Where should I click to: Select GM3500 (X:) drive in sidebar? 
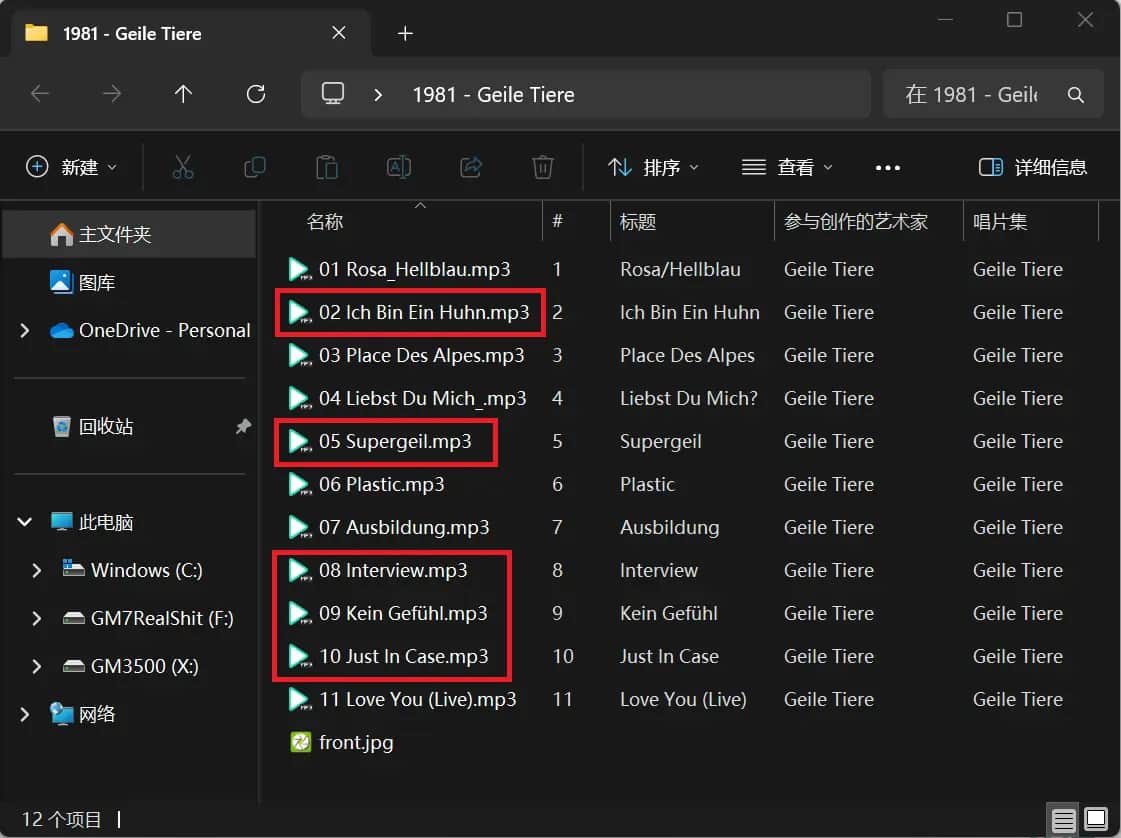tap(129, 666)
